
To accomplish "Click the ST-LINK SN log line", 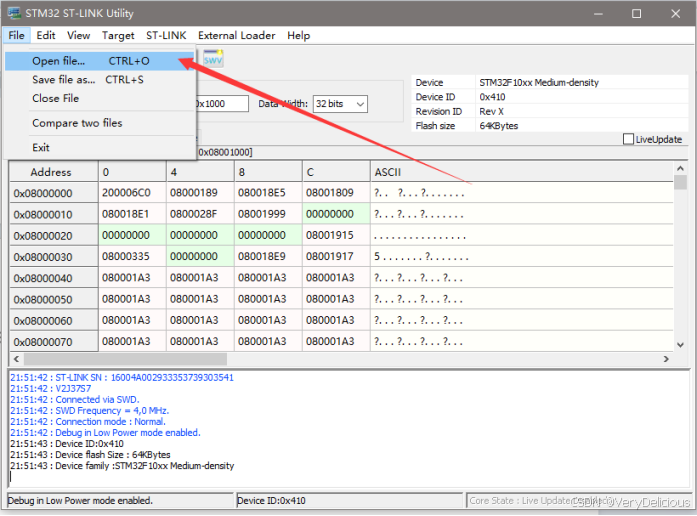I will click(x=122, y=377).
